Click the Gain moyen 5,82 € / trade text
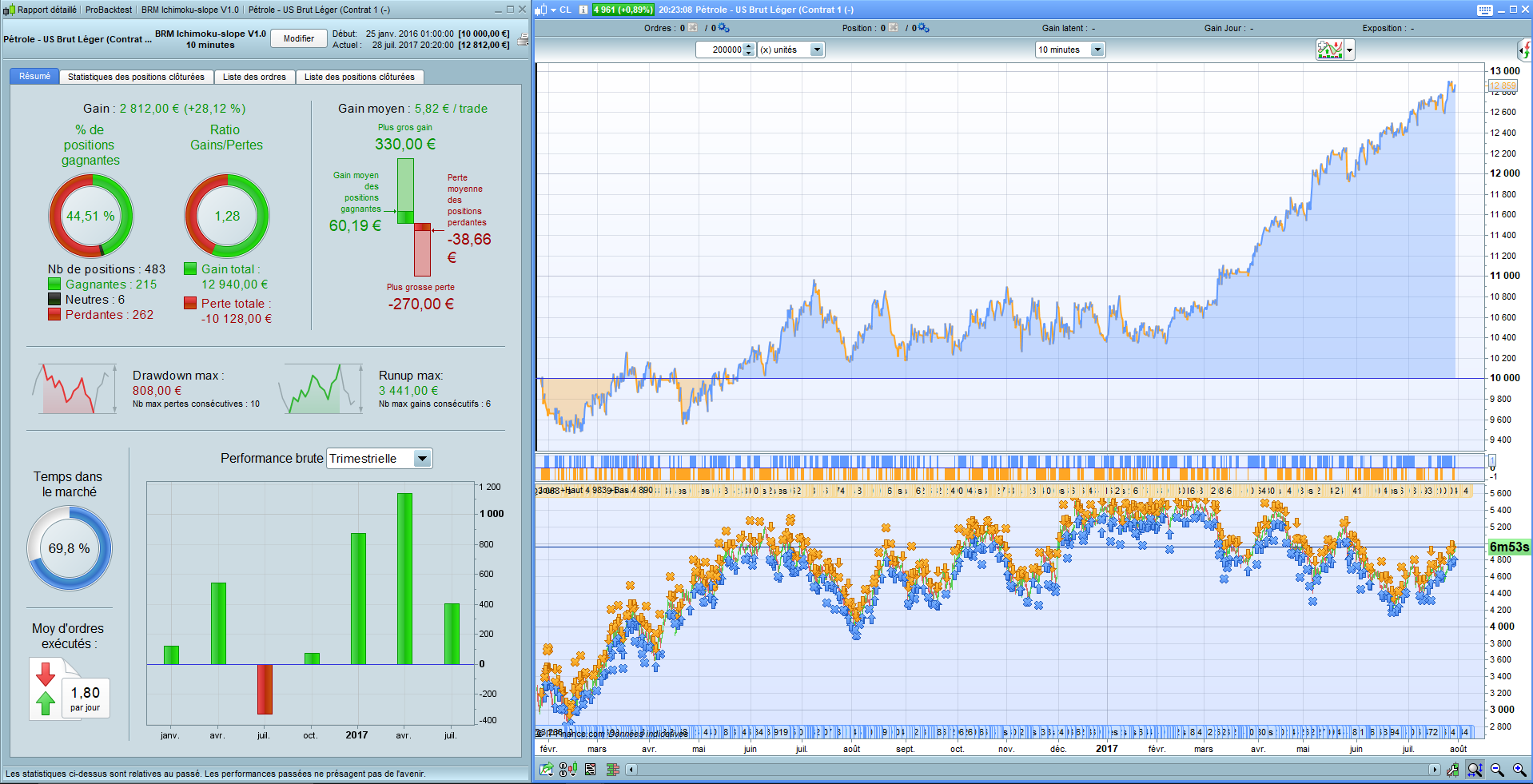1533x784 pixels. click(x=412, y=109)
